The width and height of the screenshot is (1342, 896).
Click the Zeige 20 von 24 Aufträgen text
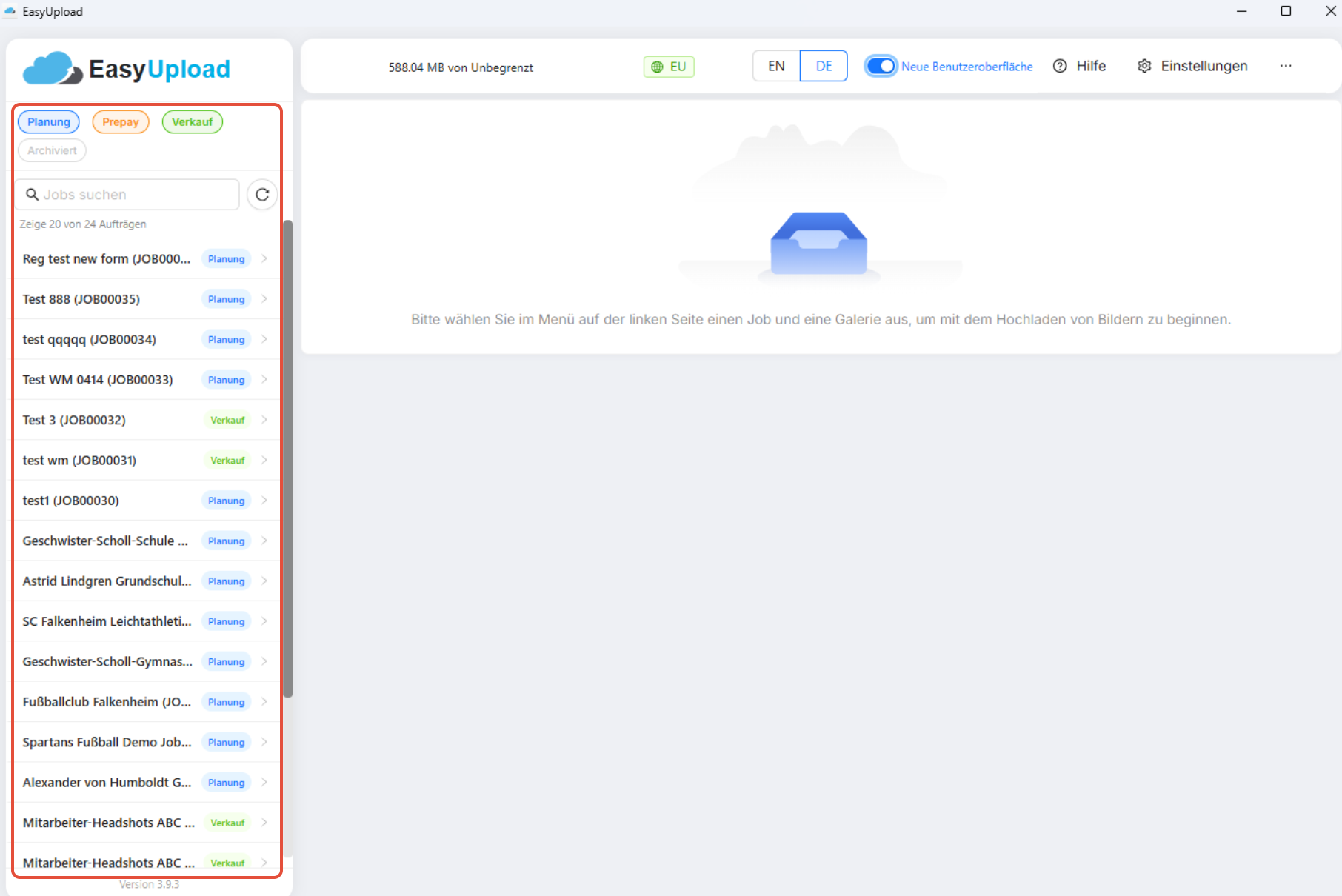pyautogui.click(x=83, y=224)
